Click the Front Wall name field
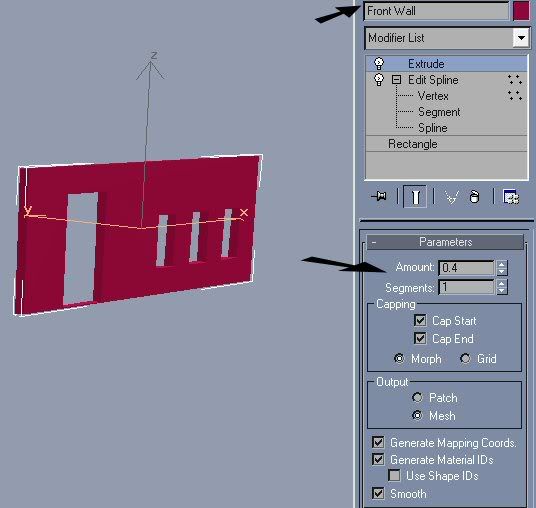Screen dimensions: 536x508 click(x=437, y=11)
